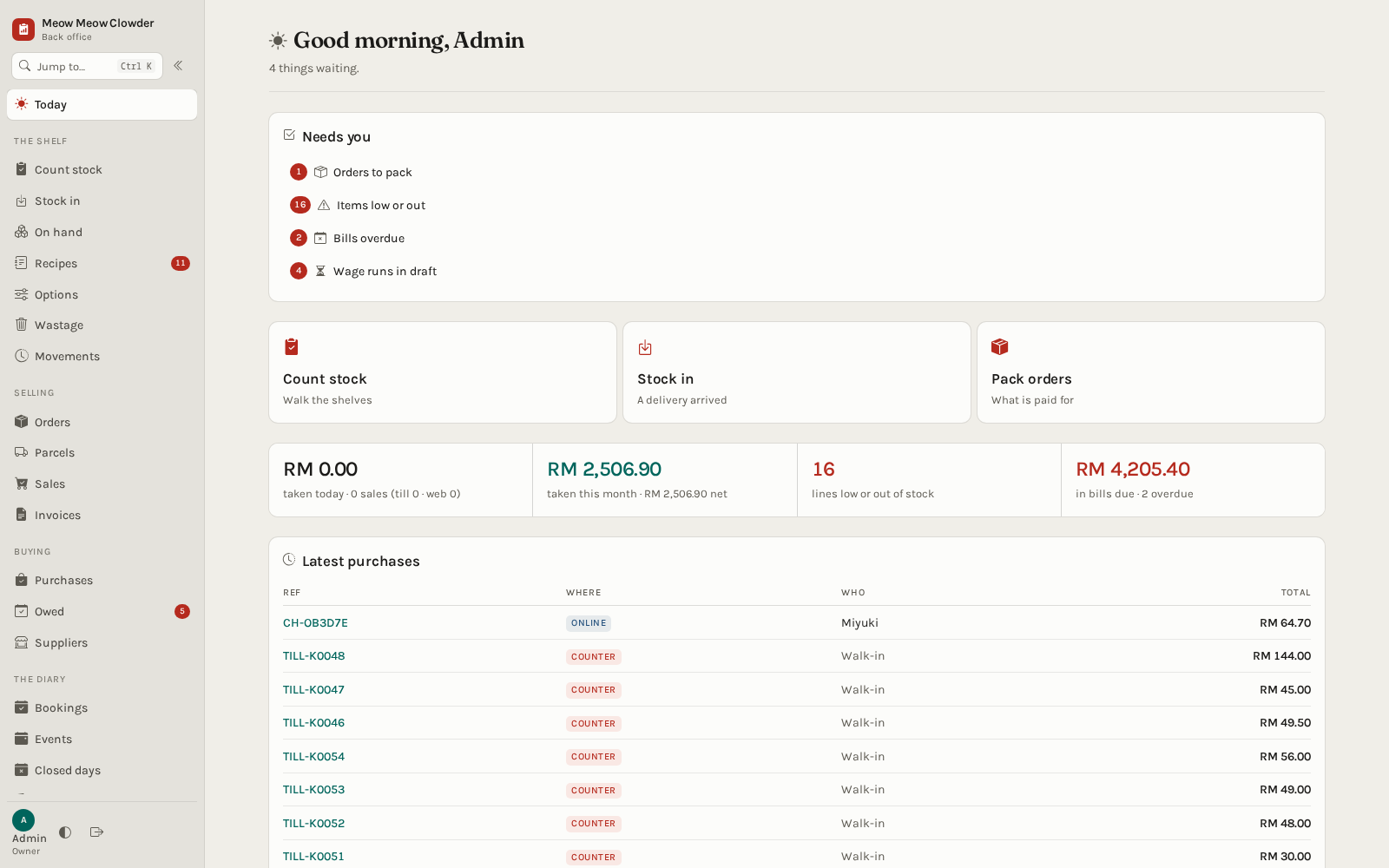Click the Admin avatar circle

(23, 820)
